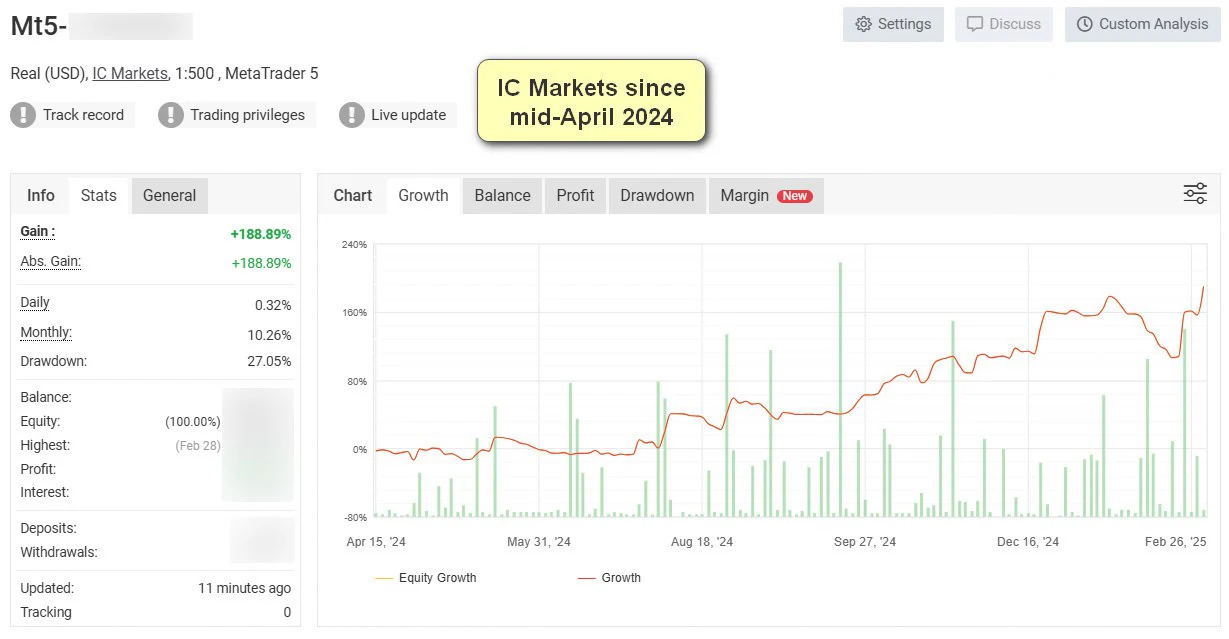Click the Gain label
This screenshot has width=1229, height=639.
click(x=37, y=231)
